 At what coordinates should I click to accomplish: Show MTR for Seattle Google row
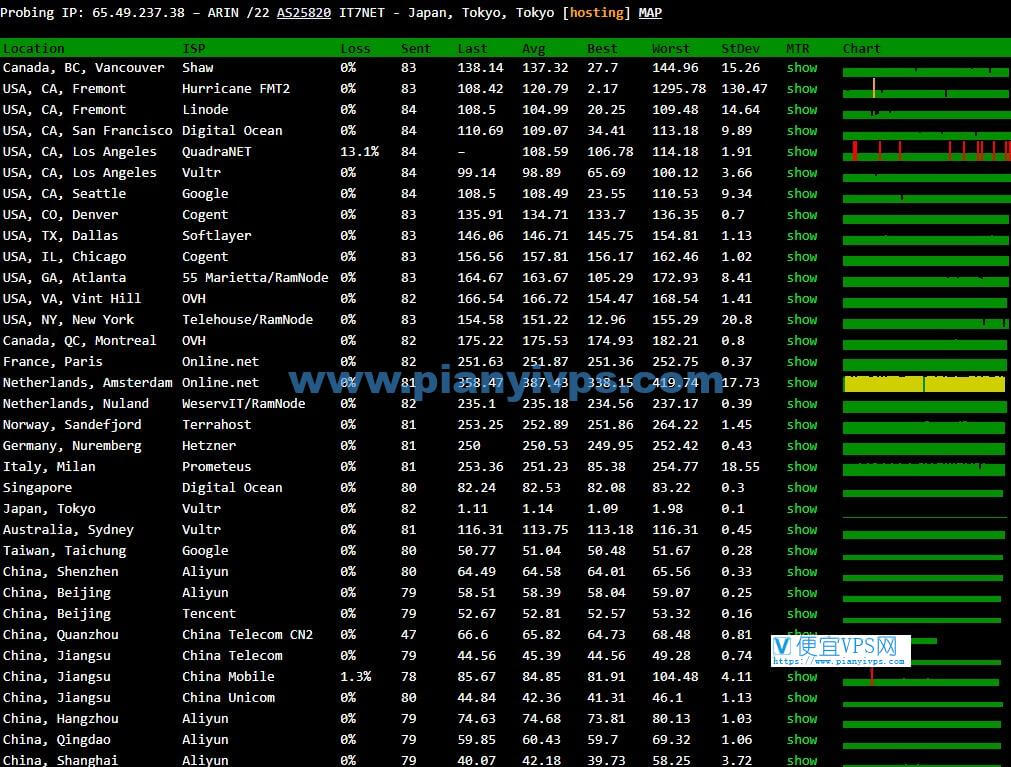tap(801, 194)
